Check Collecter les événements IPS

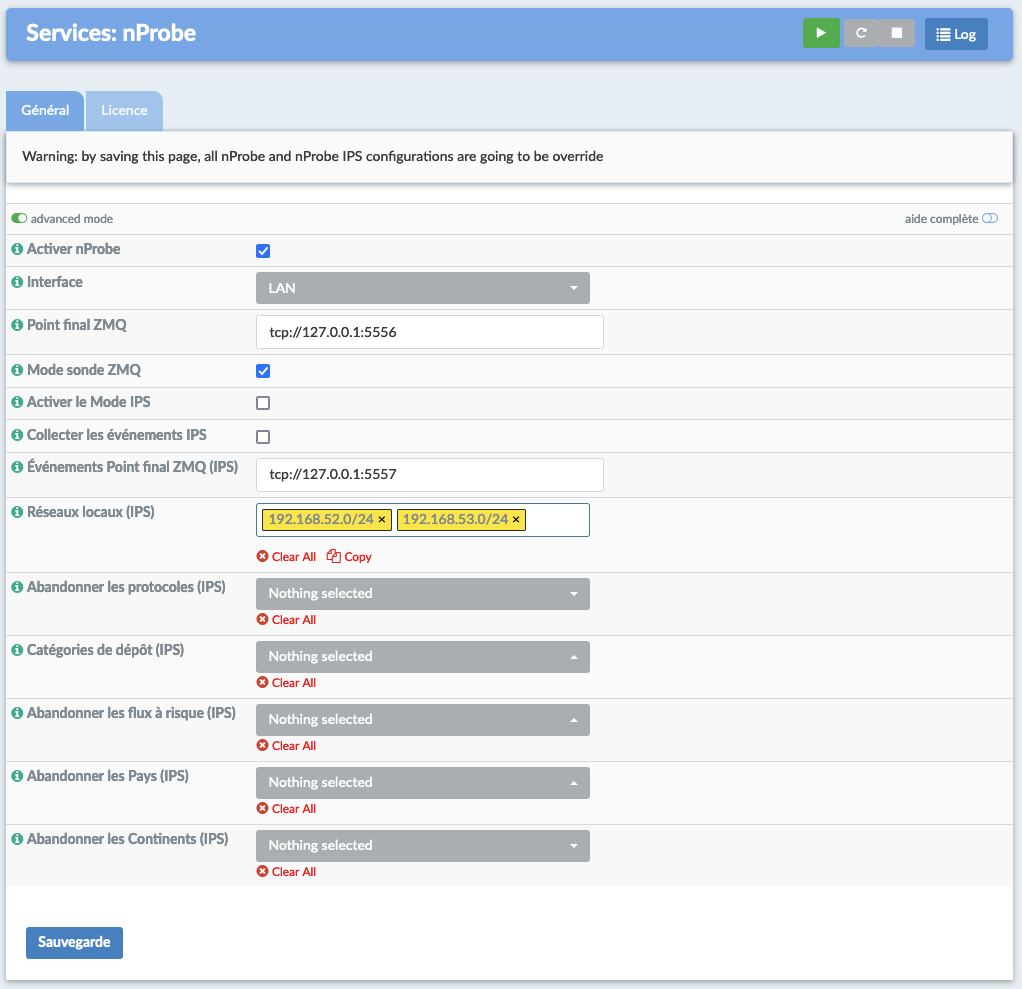[x=263, y=437]
